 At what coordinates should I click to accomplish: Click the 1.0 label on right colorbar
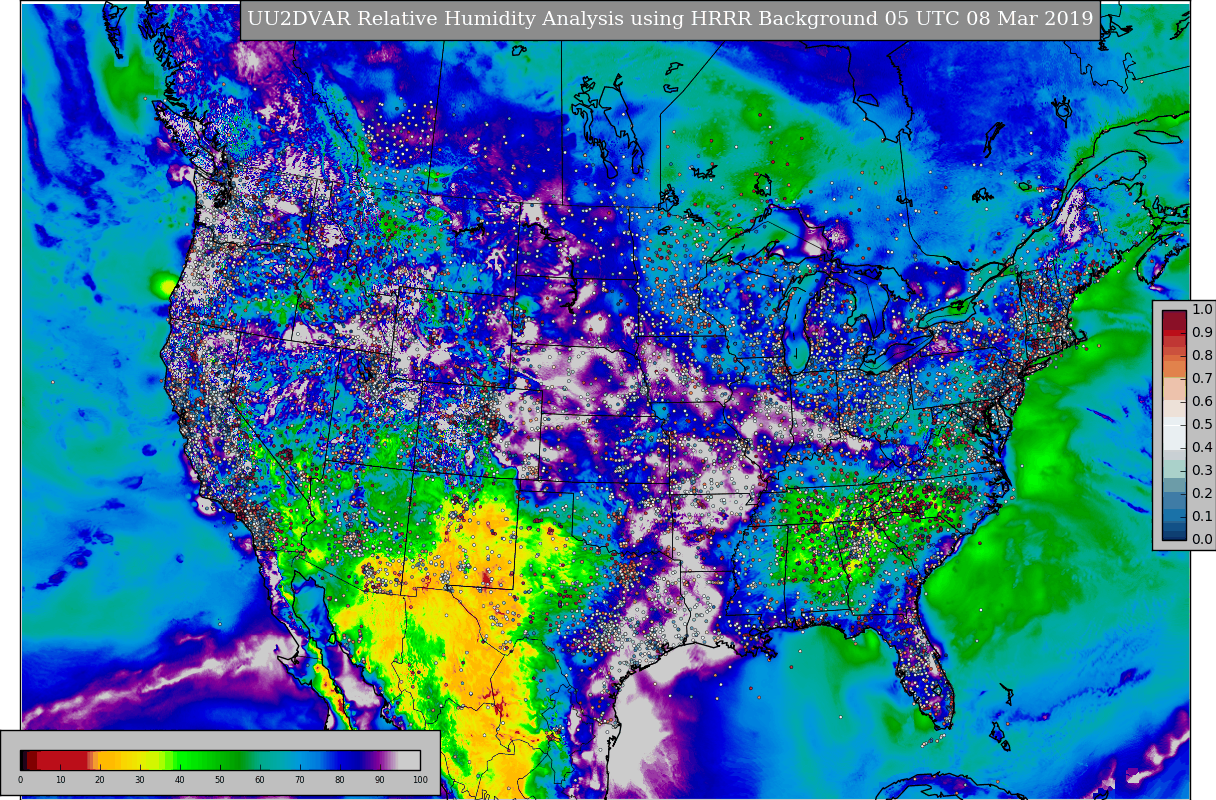click(x=1202, y=309)
